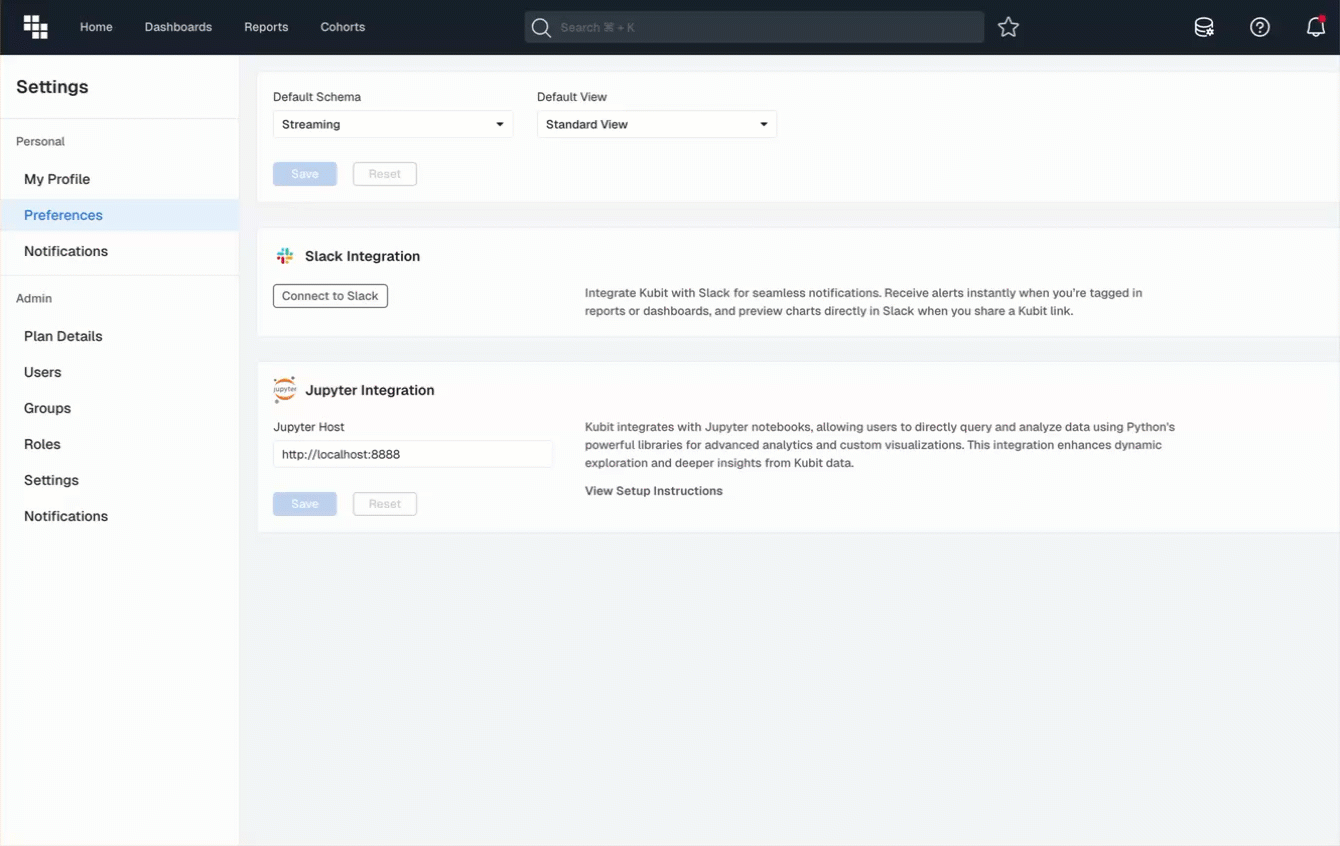The width and height of the screenshot is (1340, 846).
Task: Open Plan Details in Admin section
Action: click(119, 336)
